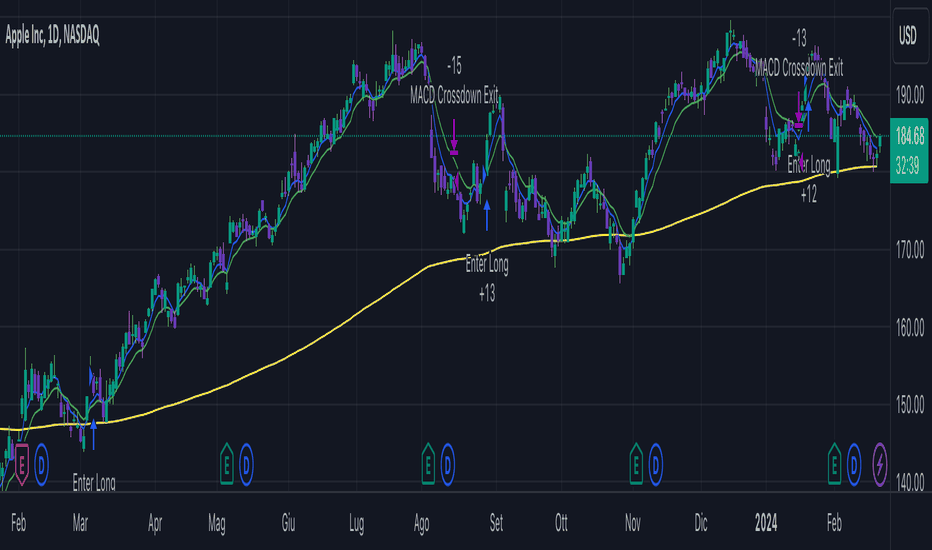This screenshot has width=932, height=550.
Task: Select the +12 trade size label
Action: coord(809,194)
